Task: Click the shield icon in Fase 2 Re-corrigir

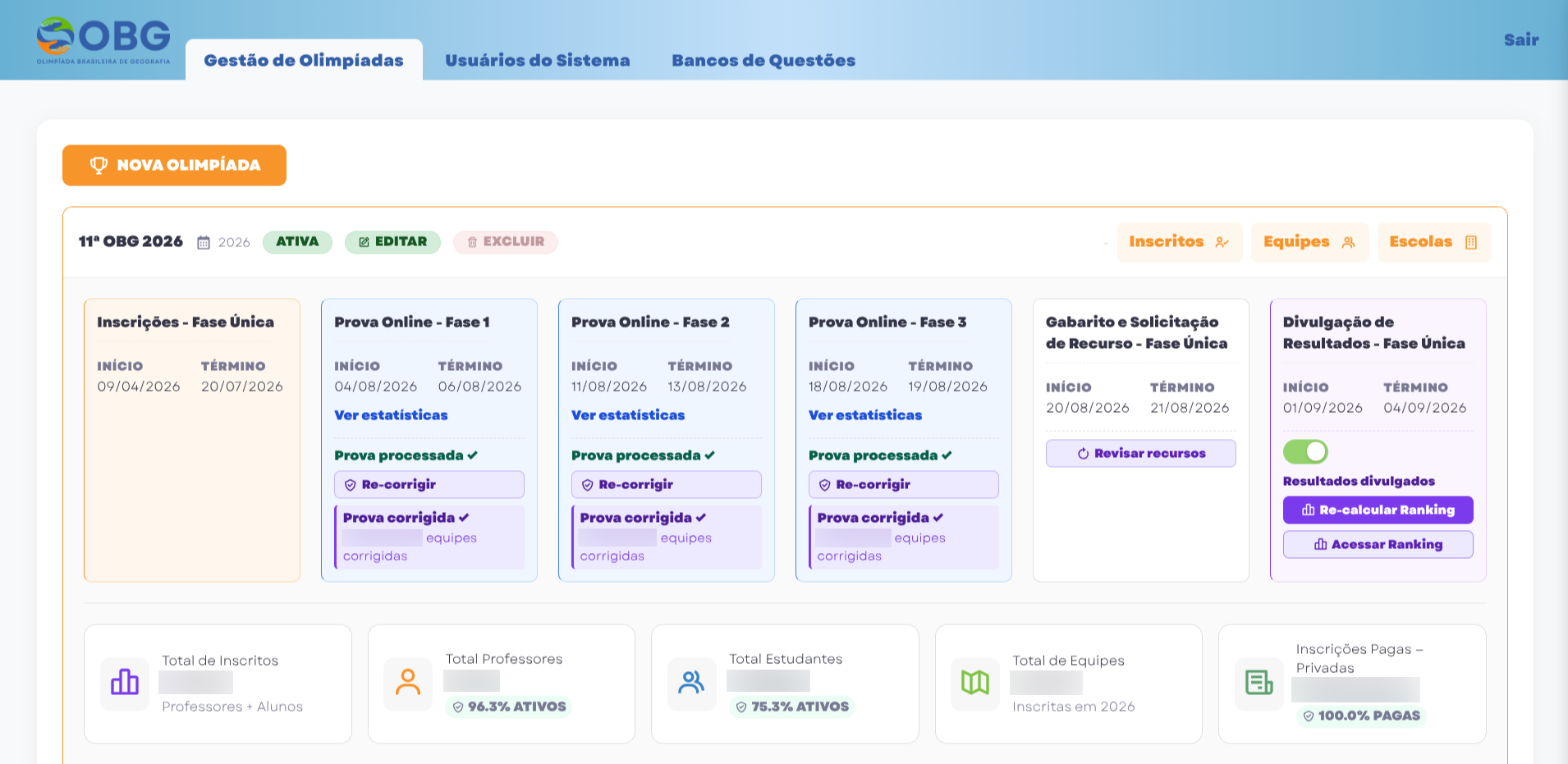Action: click(x=588, y=485)
